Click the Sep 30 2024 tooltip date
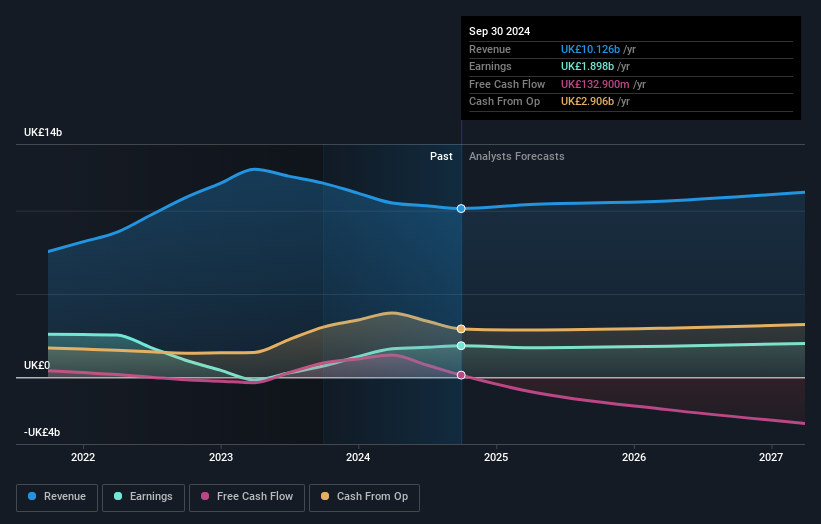Screen dimensions: 821x524 (x=500, y=31)
